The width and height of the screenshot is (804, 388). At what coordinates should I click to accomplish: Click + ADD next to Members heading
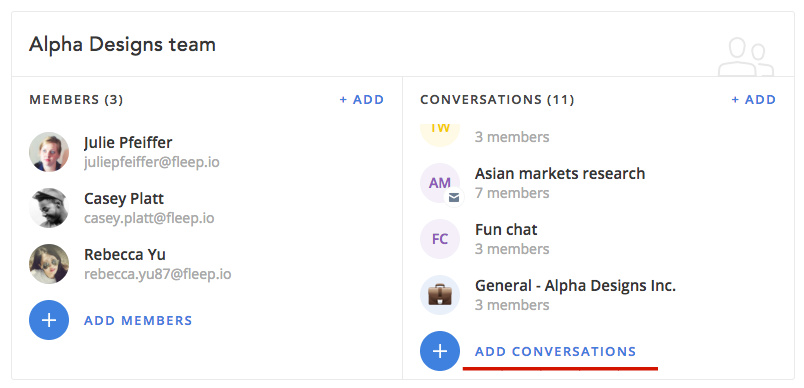click(361, 99)
